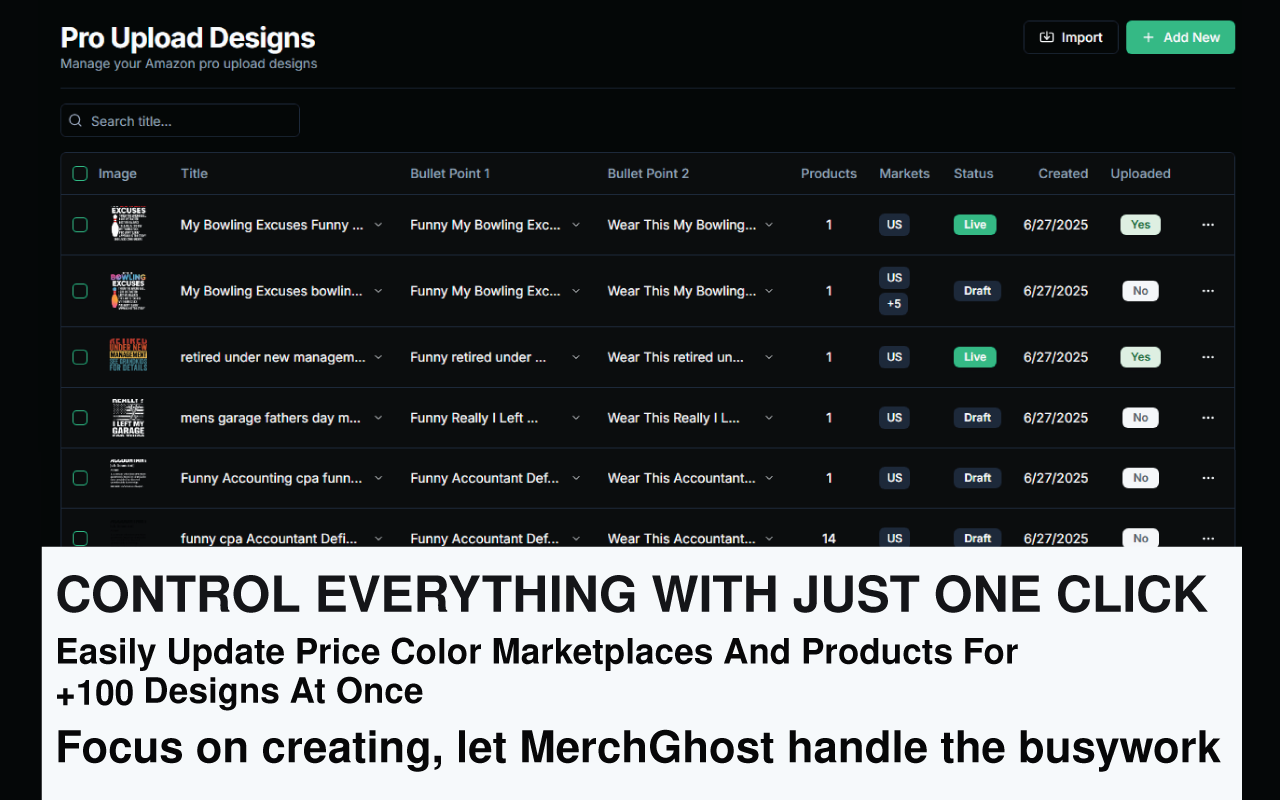Click the download icon on Import button
This screenshot has width=1280, height=800.
tap(1046, 37)
